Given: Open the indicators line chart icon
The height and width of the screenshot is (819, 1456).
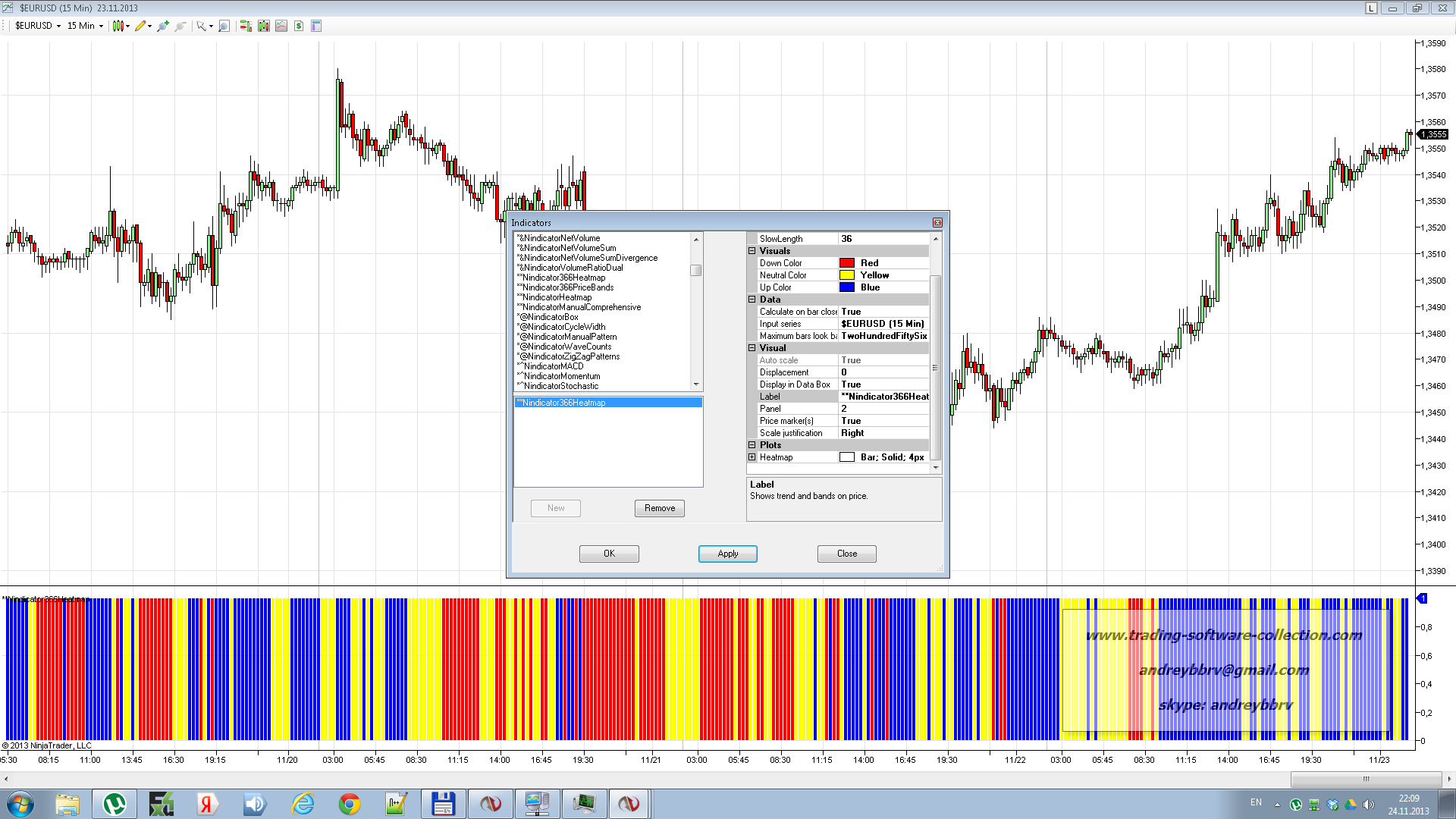Looking at the screenshot, I should click(x=281, y=26).
